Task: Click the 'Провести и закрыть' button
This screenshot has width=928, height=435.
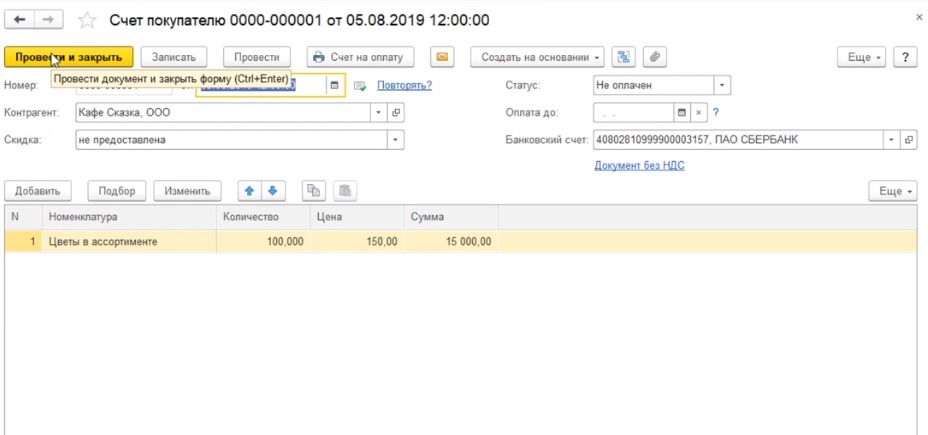Action: [x=68, y=57]
